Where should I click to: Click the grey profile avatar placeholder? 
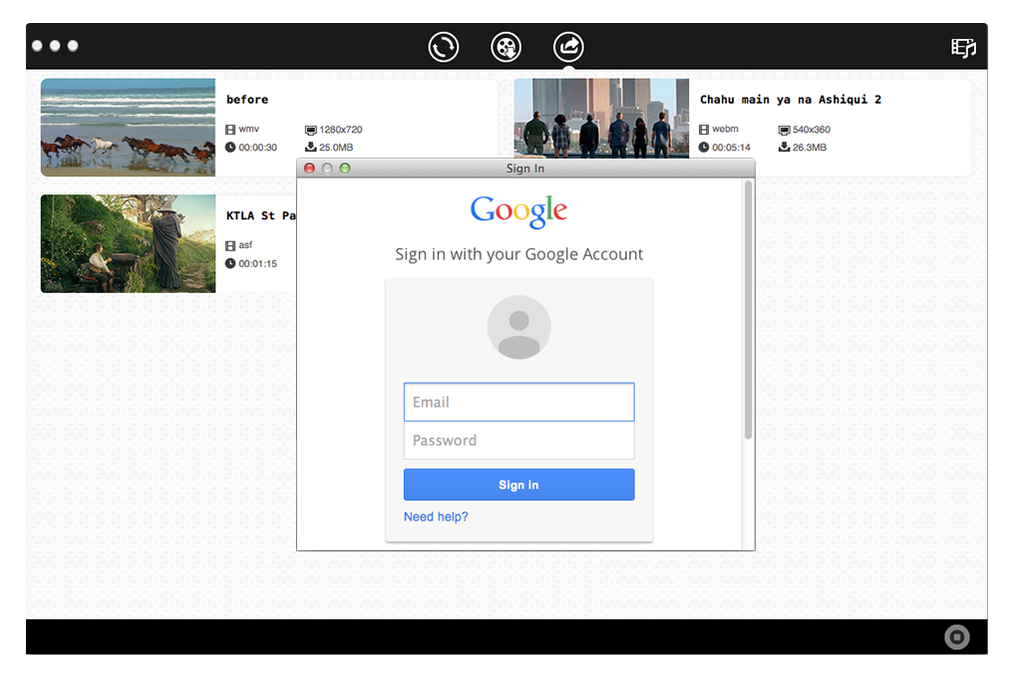[519, 327]
